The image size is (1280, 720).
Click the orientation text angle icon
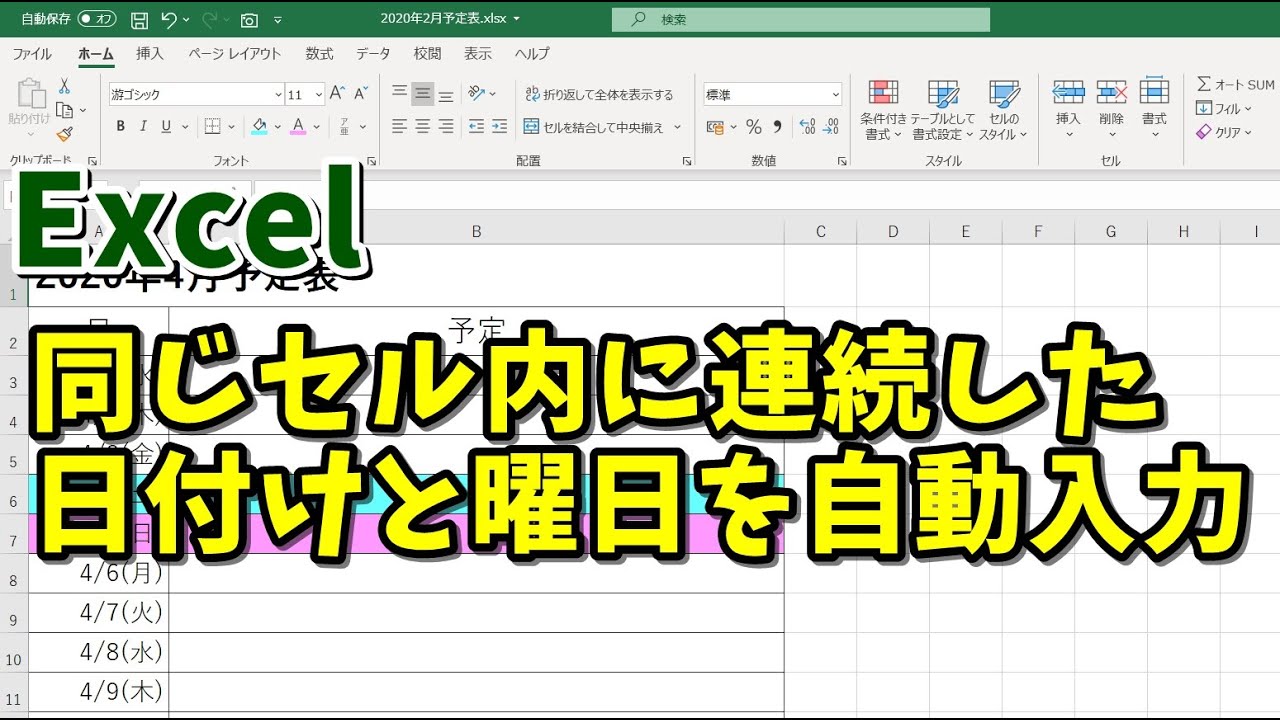[476, 94]
